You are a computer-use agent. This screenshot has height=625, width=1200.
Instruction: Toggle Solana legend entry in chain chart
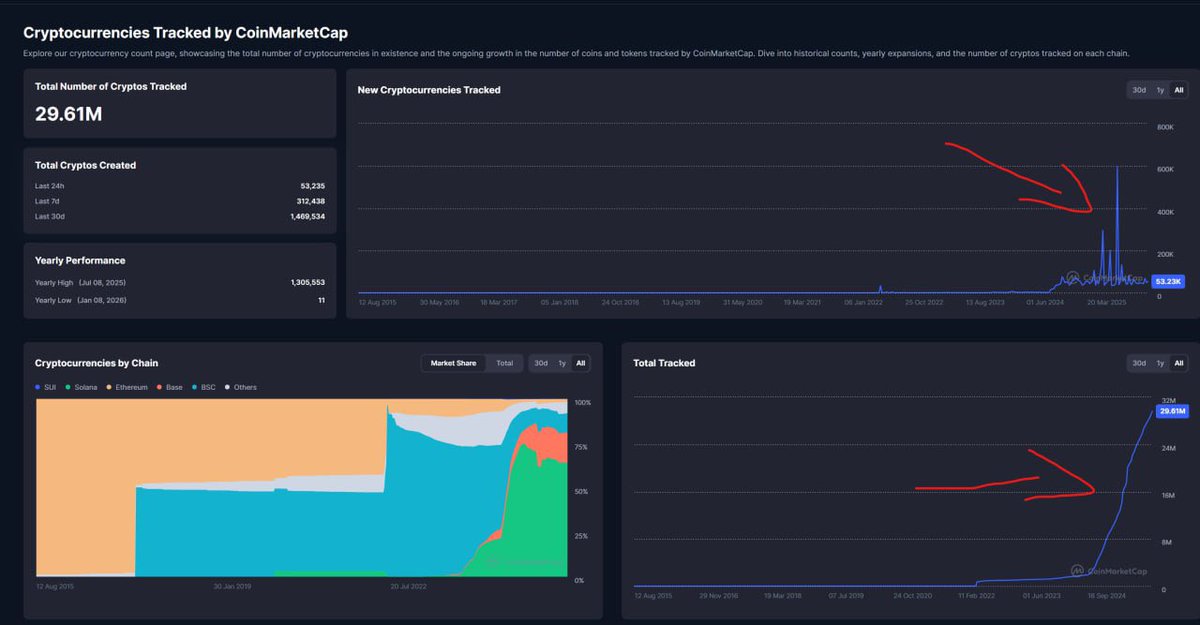click(81, 387)
